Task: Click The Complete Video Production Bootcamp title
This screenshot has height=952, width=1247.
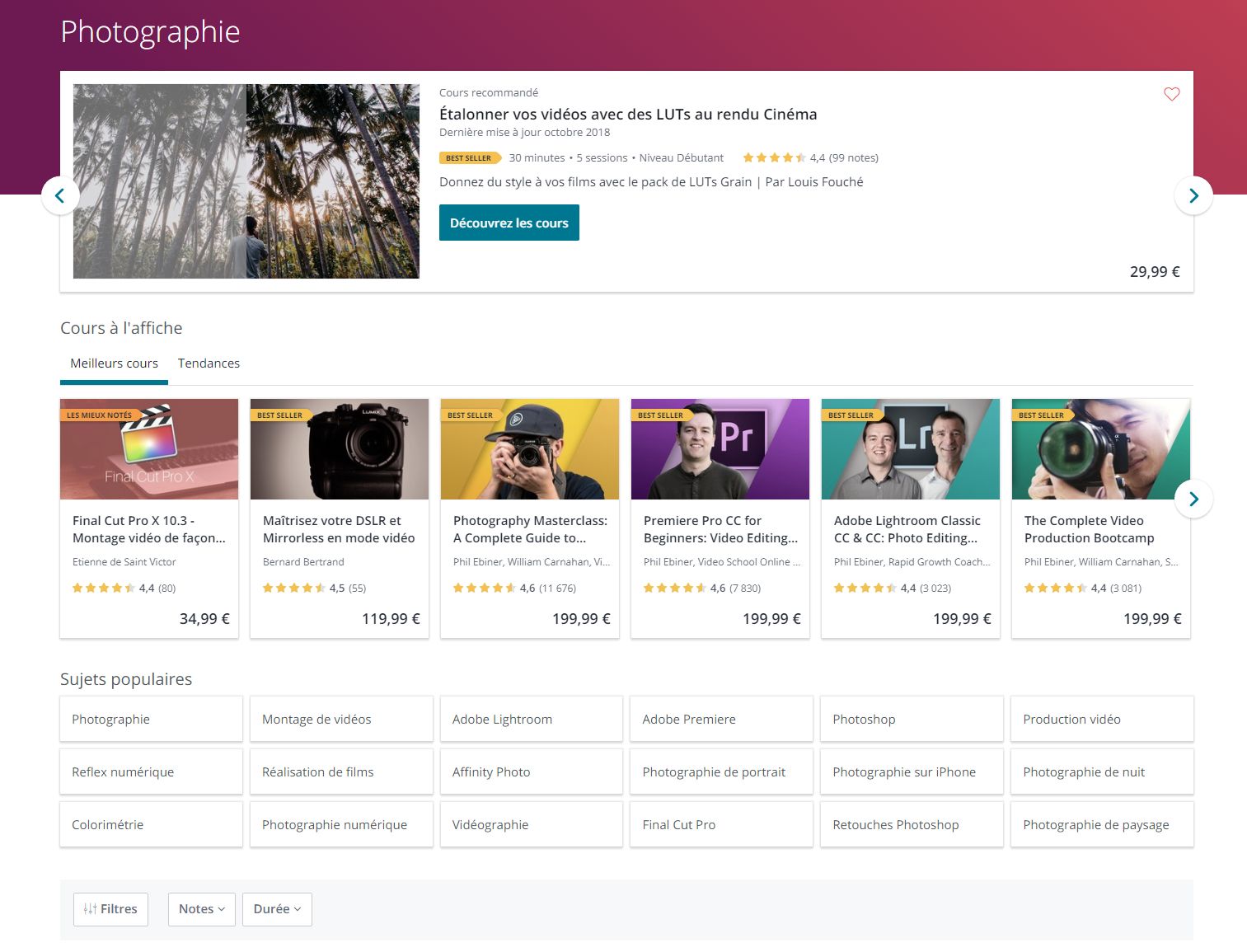Action: tap(1090, 529)
